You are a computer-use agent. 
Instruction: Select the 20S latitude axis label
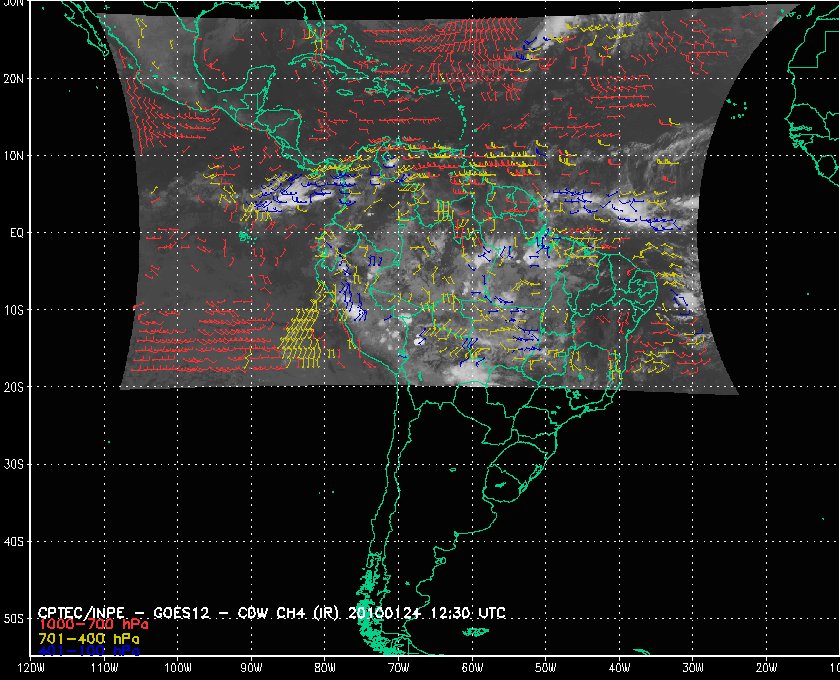(14, 387)
